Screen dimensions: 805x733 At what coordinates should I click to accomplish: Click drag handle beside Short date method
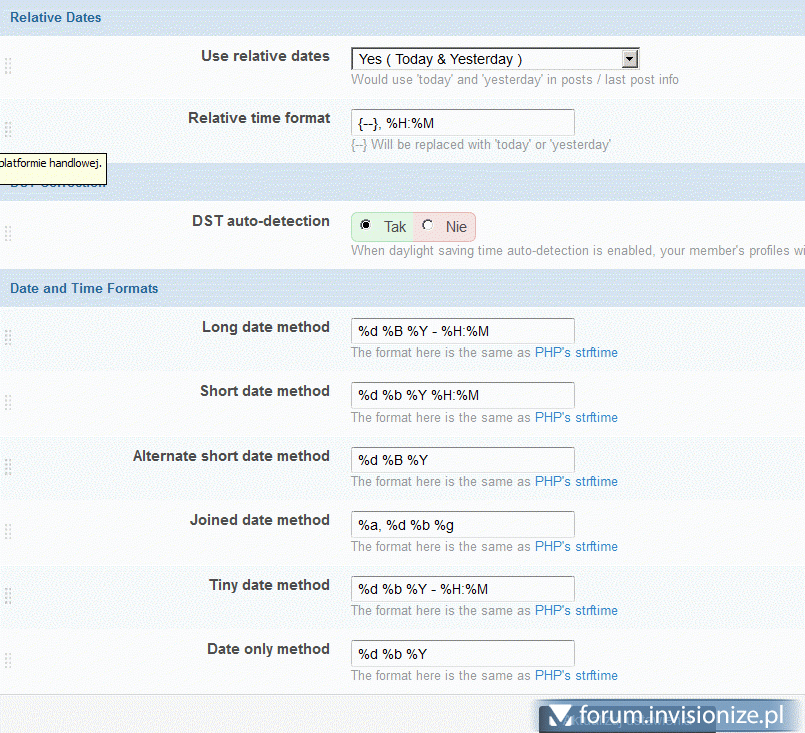[8, 402]
